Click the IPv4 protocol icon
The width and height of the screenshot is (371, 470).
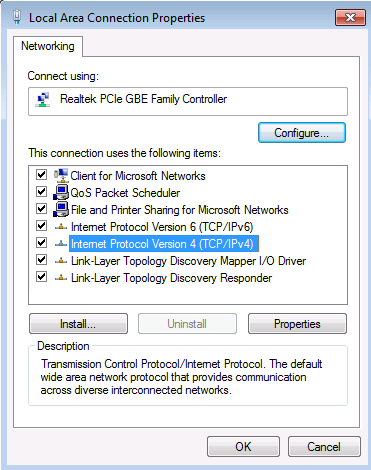[x=61, y=244]
